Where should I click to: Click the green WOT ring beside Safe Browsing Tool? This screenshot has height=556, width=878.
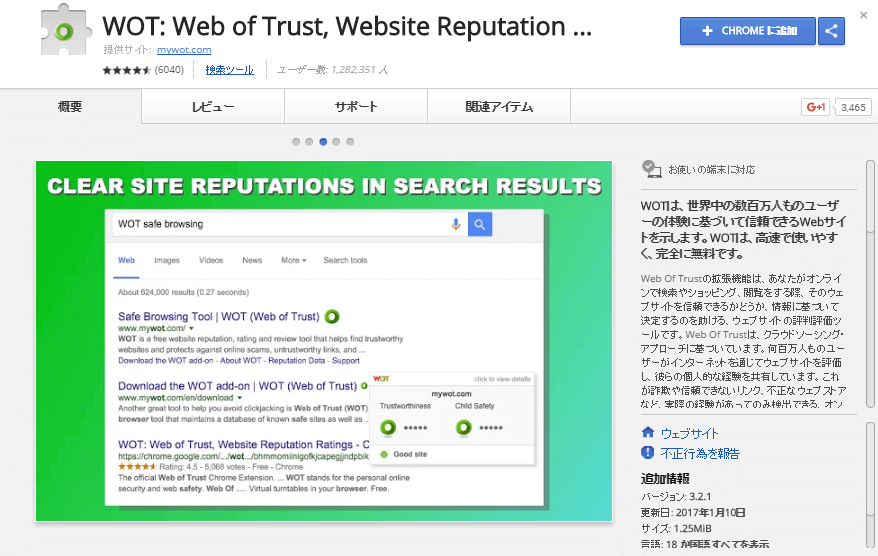(332, 316)
